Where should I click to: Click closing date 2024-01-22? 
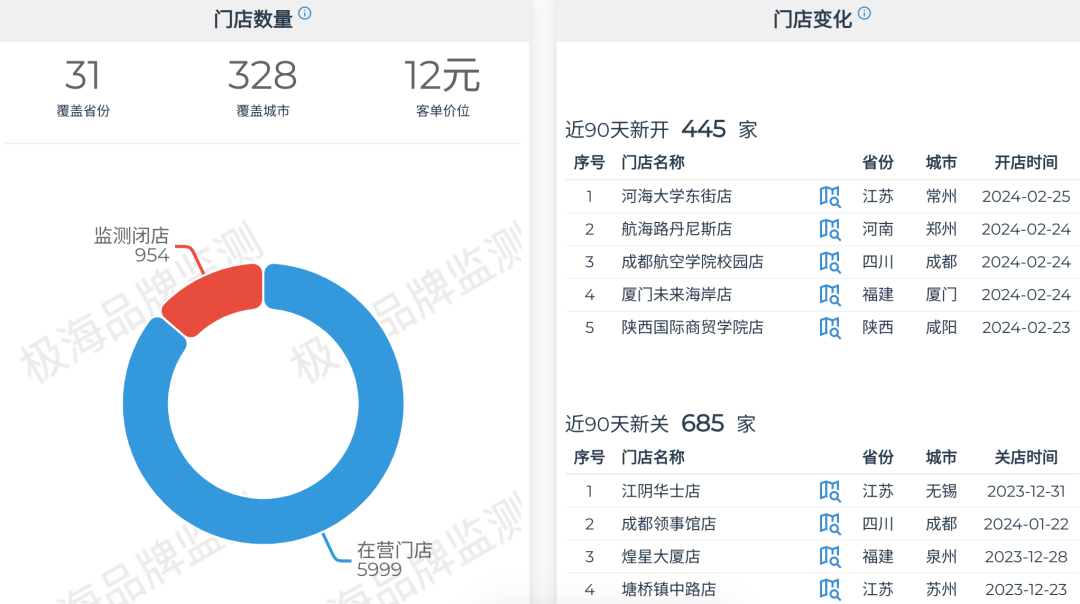pos(1026,524)
